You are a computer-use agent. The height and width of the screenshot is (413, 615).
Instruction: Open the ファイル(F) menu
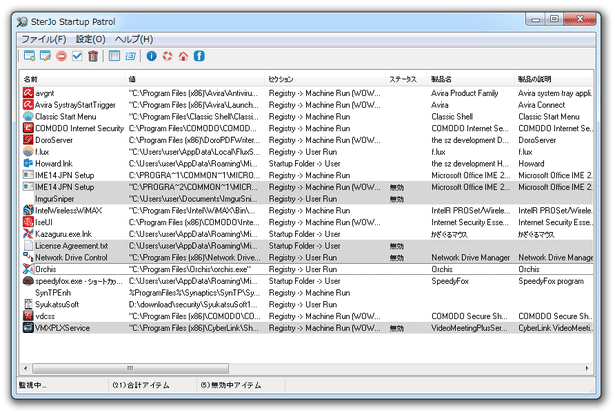(x=44, y=39)
